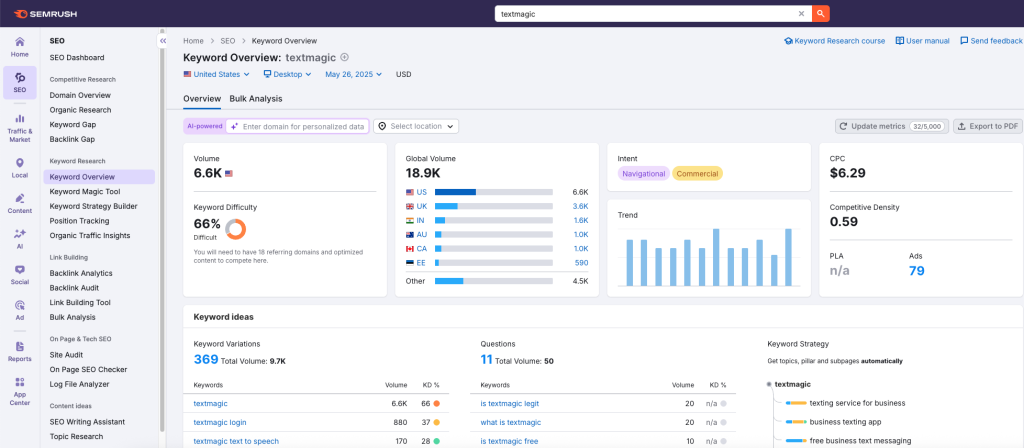
Task: Open SEO Writing Assistant in sidebar
Action: [88, 422]
